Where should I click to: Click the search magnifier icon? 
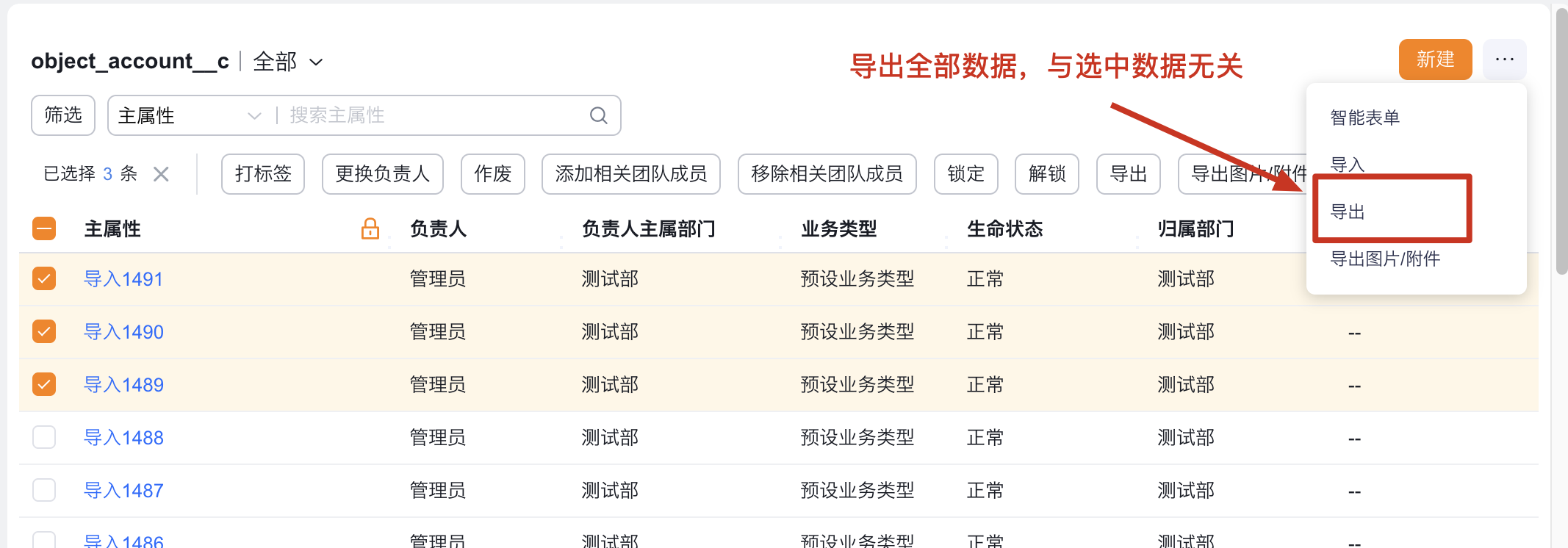coord(599,115)
